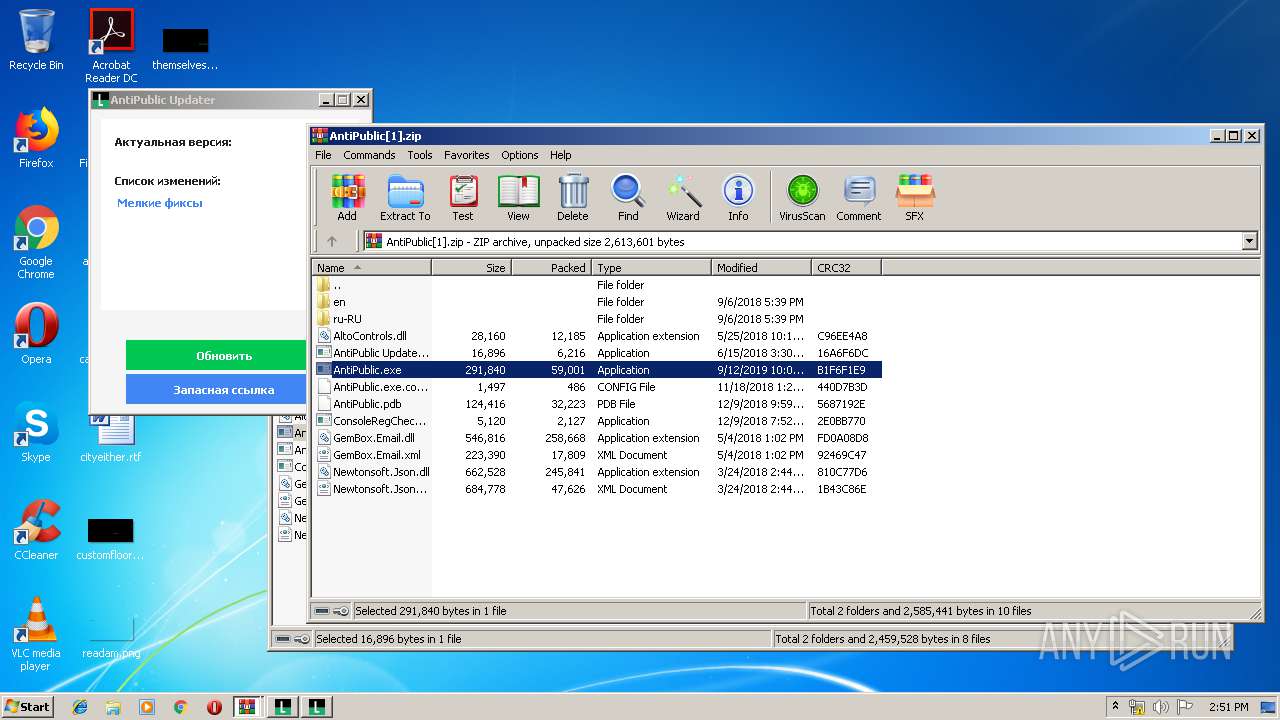Select Newtonsoft.Json... XML Document row

tap(597, 489)
